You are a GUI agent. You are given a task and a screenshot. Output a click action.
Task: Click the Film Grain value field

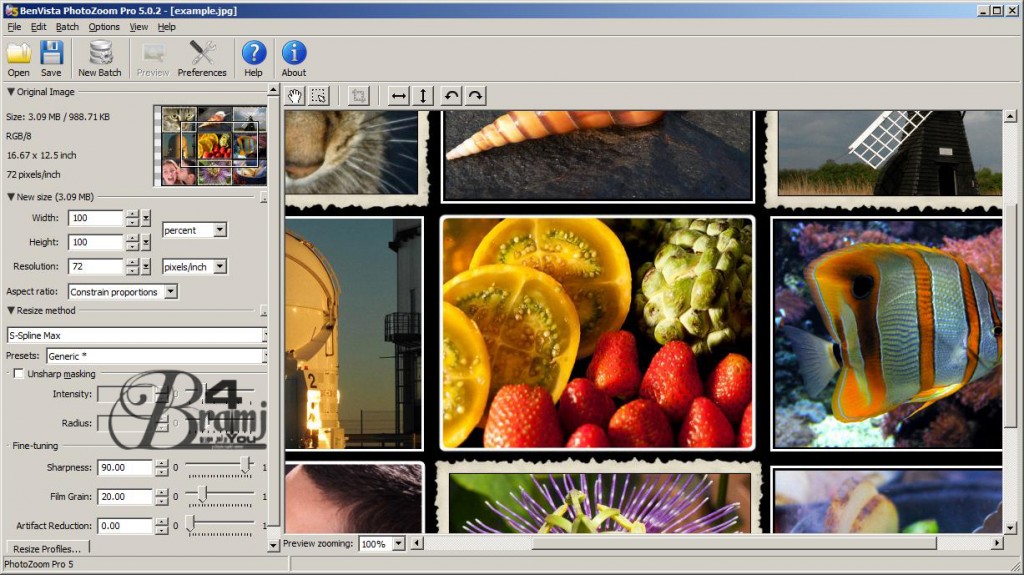click(x=124, y=497)
